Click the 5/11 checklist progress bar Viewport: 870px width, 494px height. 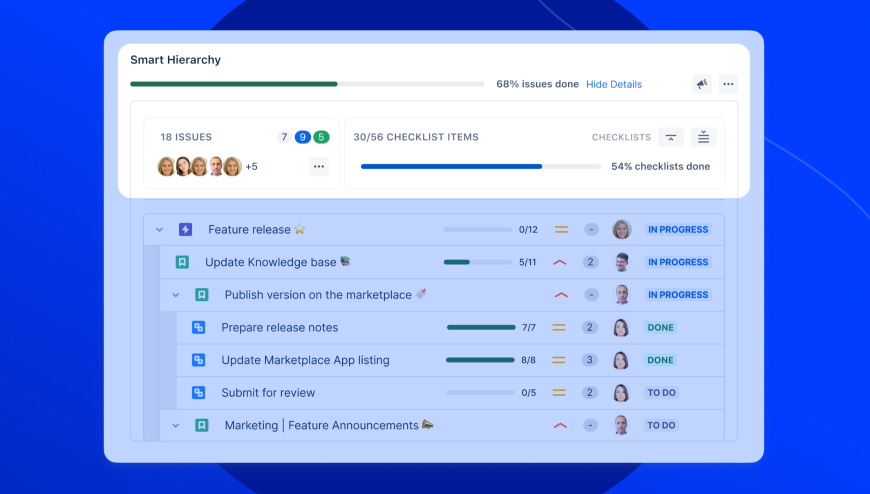click(x=478, y=262)
